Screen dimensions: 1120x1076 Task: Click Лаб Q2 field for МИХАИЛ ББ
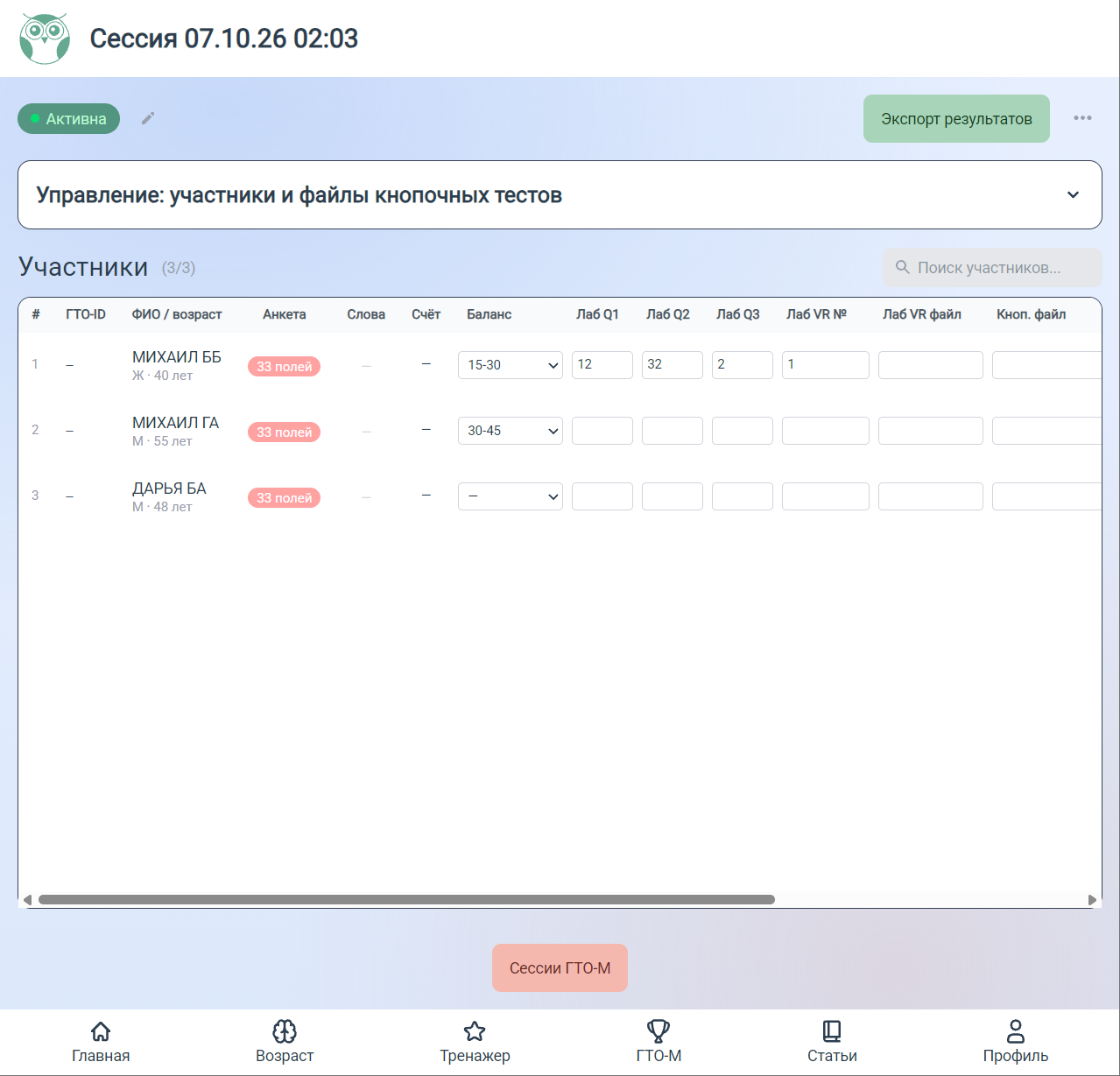[673, 365]
